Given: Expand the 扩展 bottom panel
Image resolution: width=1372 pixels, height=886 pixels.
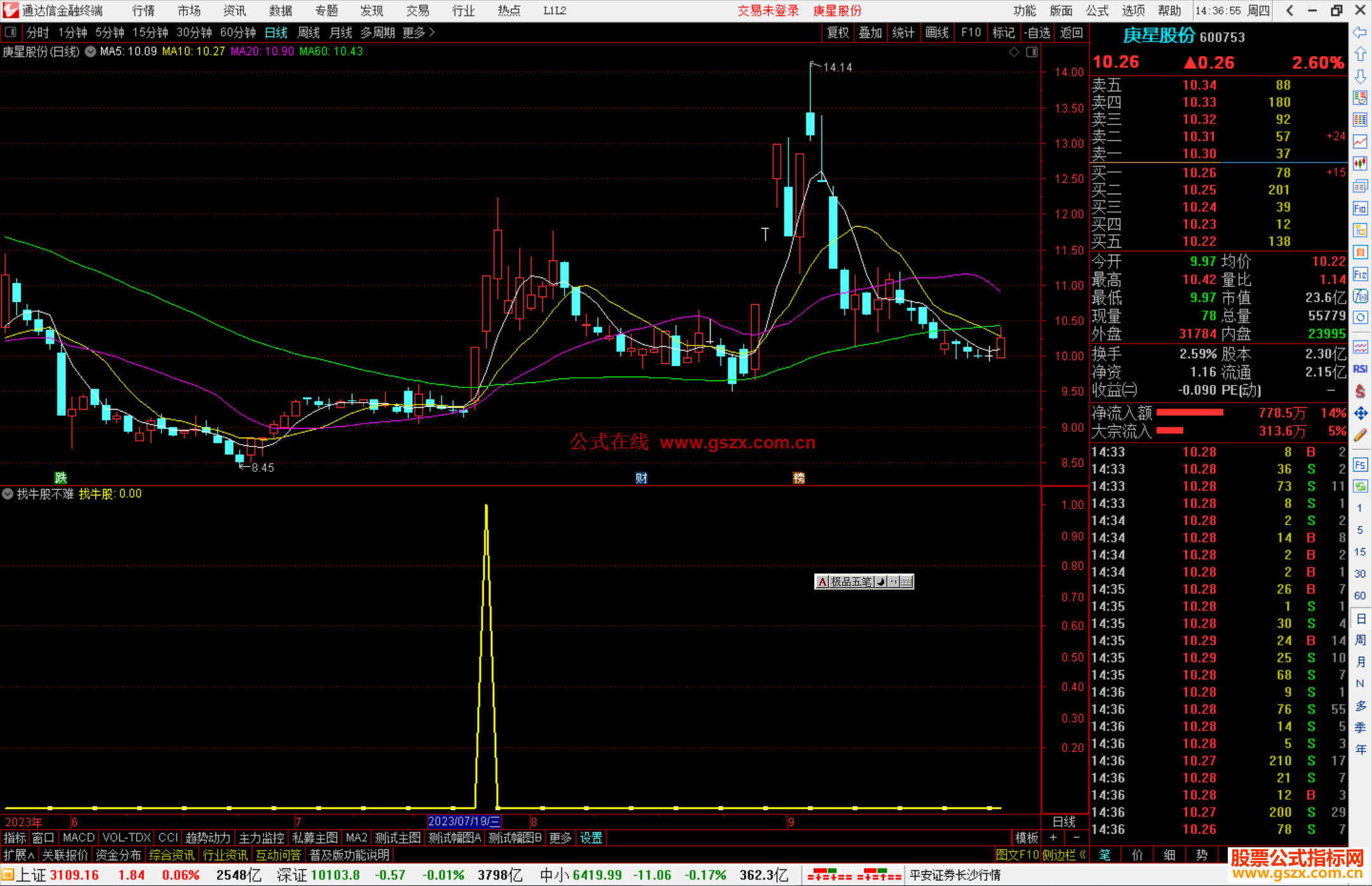Looking at the screenshot, I should pos(19,855).
